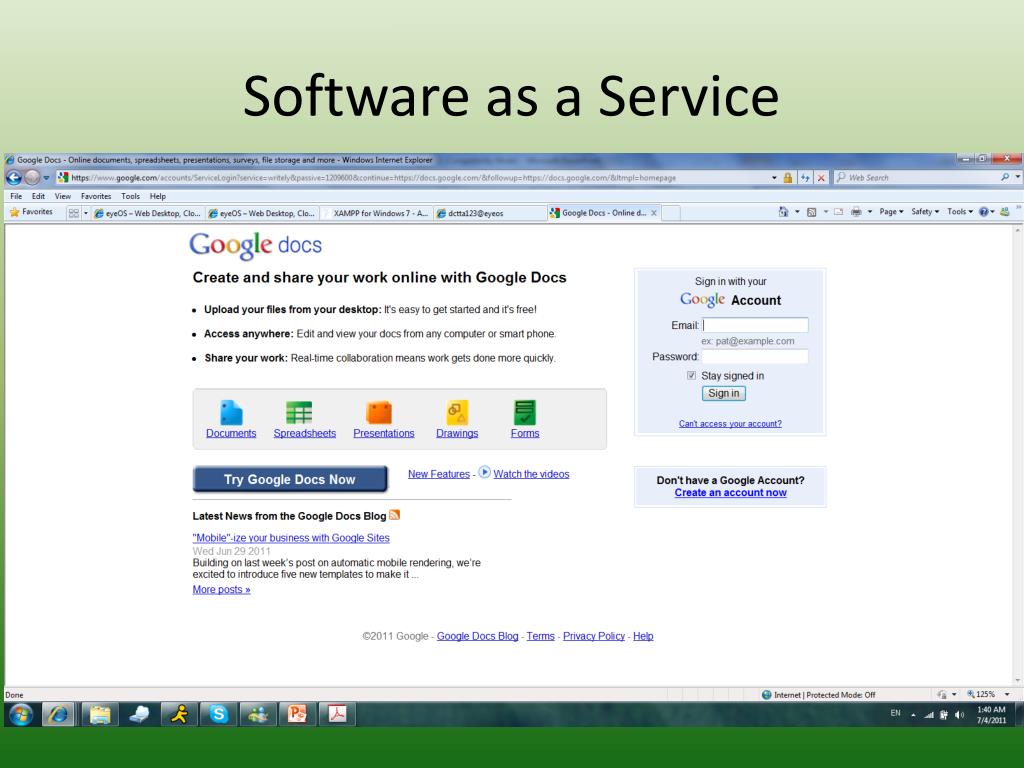The width and height of the screenshot is (1024, 768).
Task: Click the Internet Explorer taskbar icon
Action: coord(59,714)
